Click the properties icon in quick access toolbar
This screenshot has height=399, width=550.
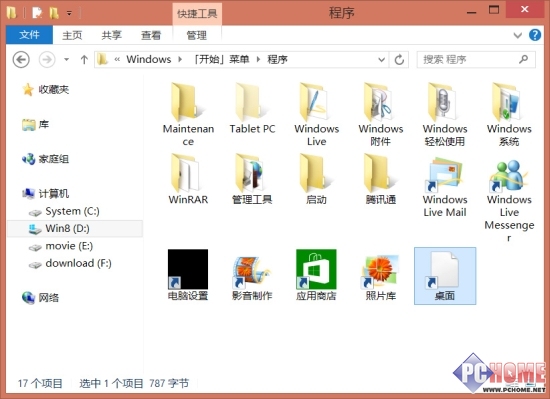[x=37, y=13]
